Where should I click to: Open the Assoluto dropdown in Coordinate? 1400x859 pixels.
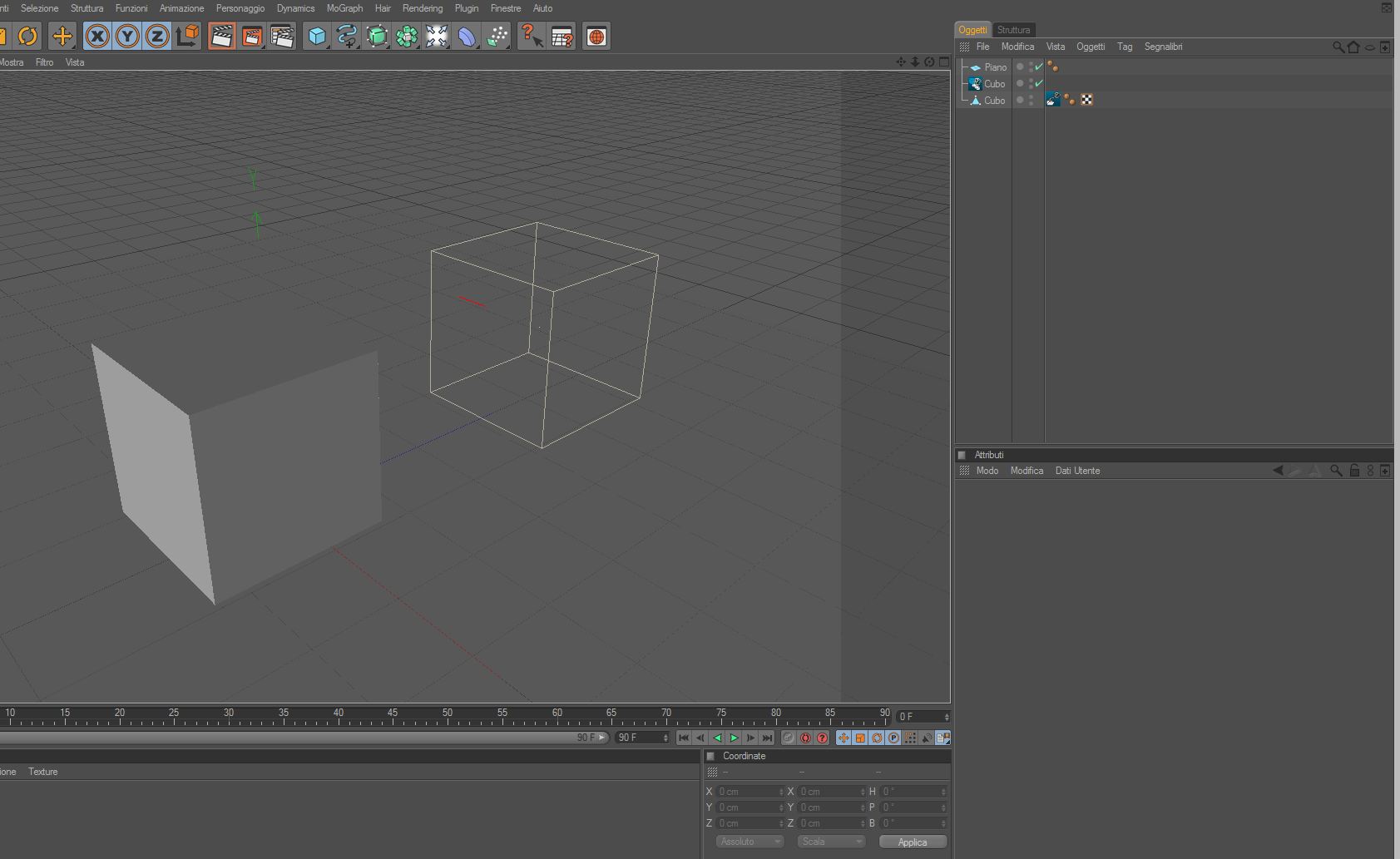coord(750,842)
